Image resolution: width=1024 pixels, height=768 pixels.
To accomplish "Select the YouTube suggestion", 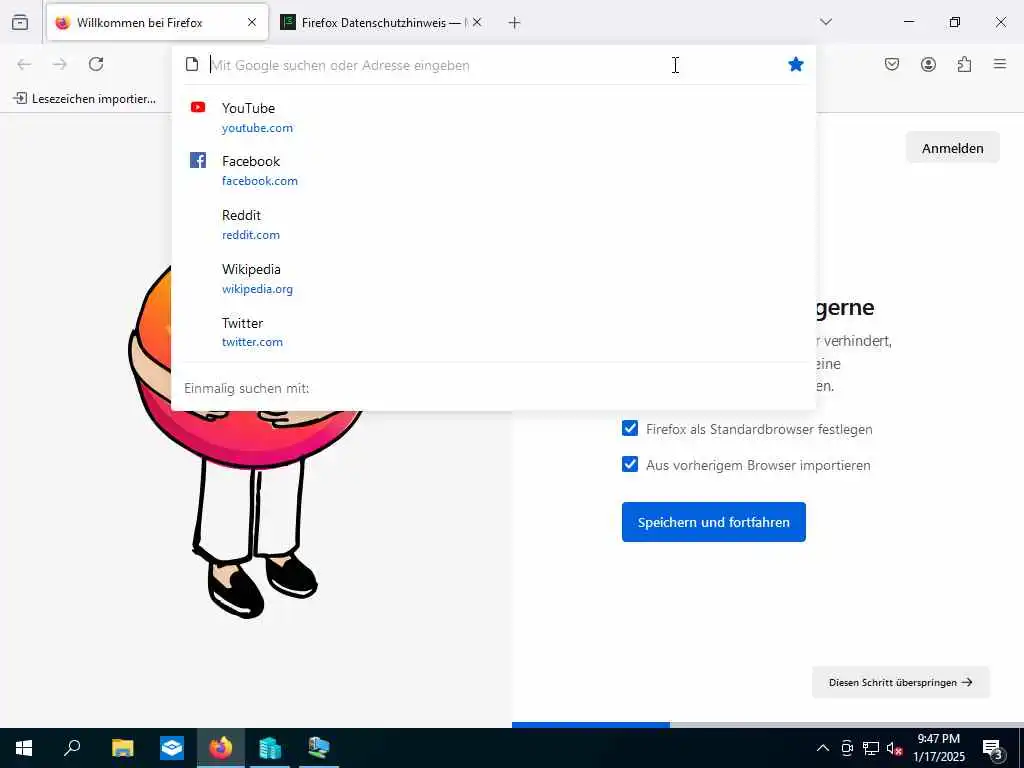I will click(x=494, y=118).
